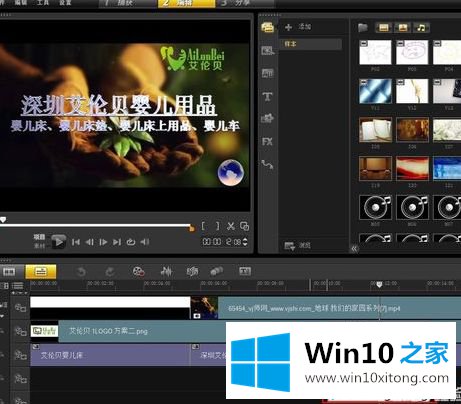Step back to previous frame
The image size is (461, 404).
pyautogui.click(x=89, y=242)
